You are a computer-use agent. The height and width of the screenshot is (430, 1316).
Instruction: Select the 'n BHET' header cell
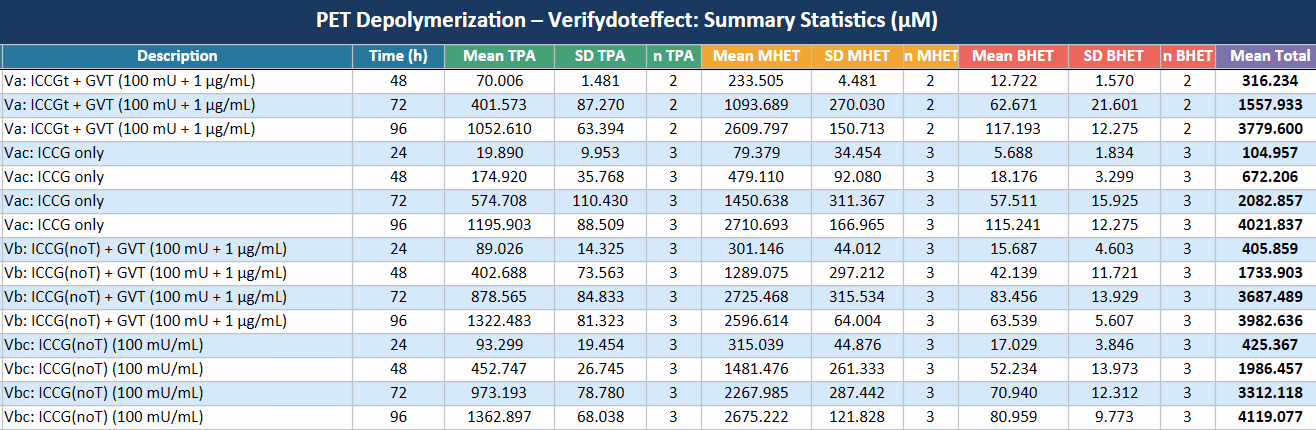pos(1188,56)
